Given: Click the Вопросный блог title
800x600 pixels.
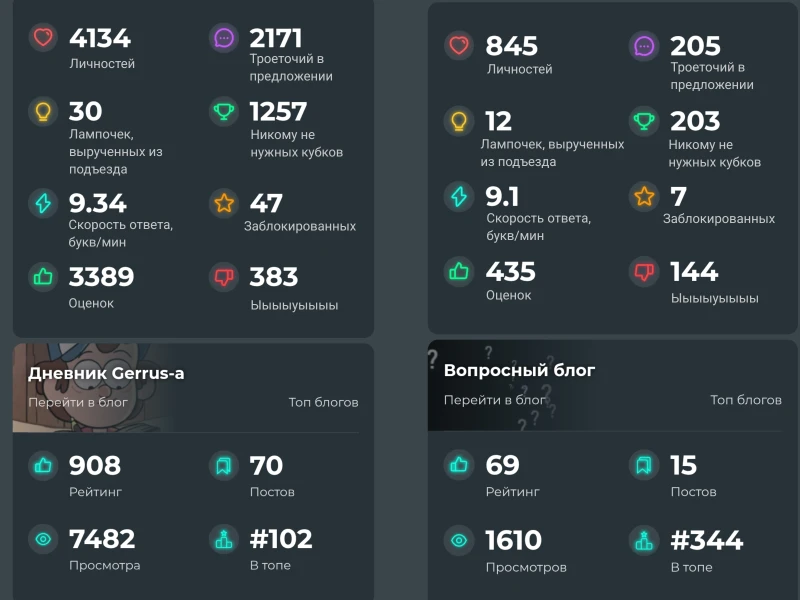Looking at the screenshot, I should [x=519, y=370].
